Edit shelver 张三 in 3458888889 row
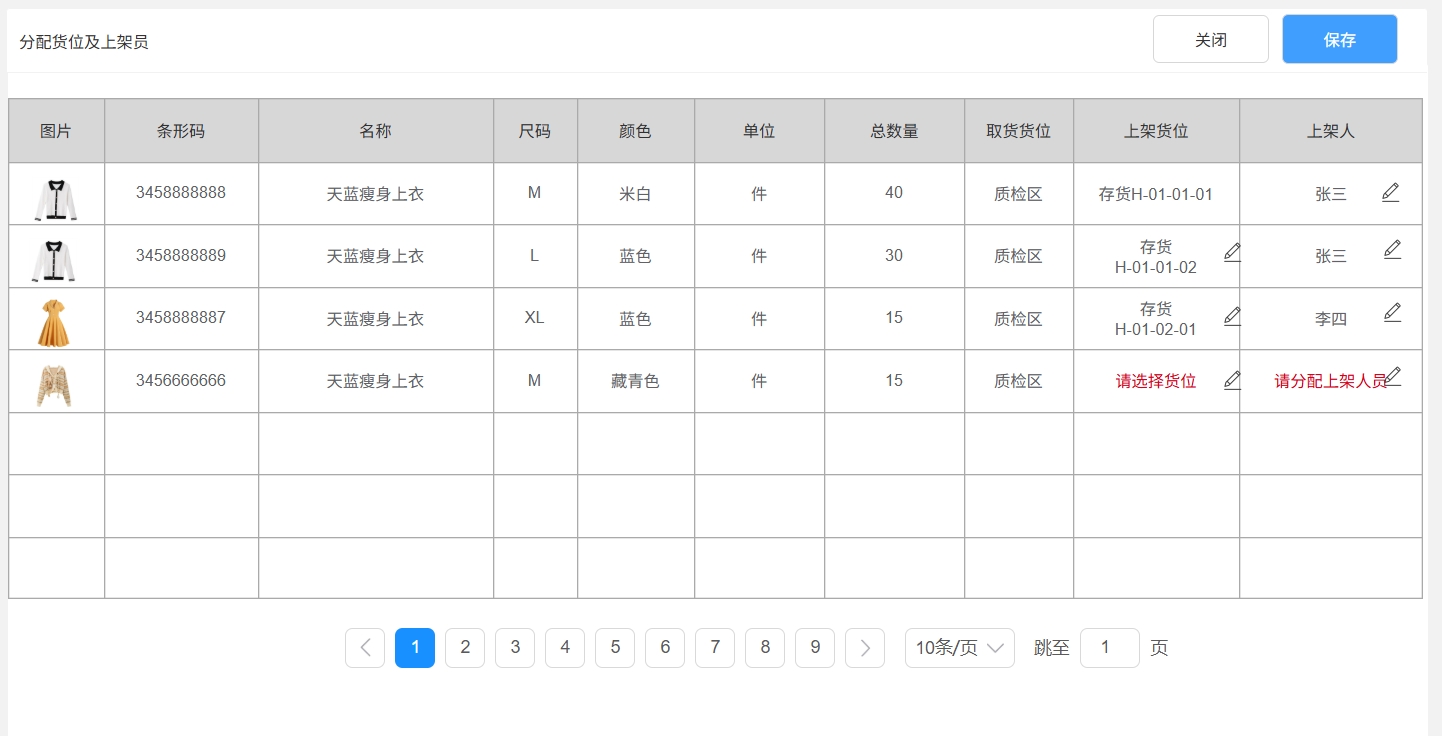The height and width of the screenshot is (736, 1442). click(x=1391, y=250)
